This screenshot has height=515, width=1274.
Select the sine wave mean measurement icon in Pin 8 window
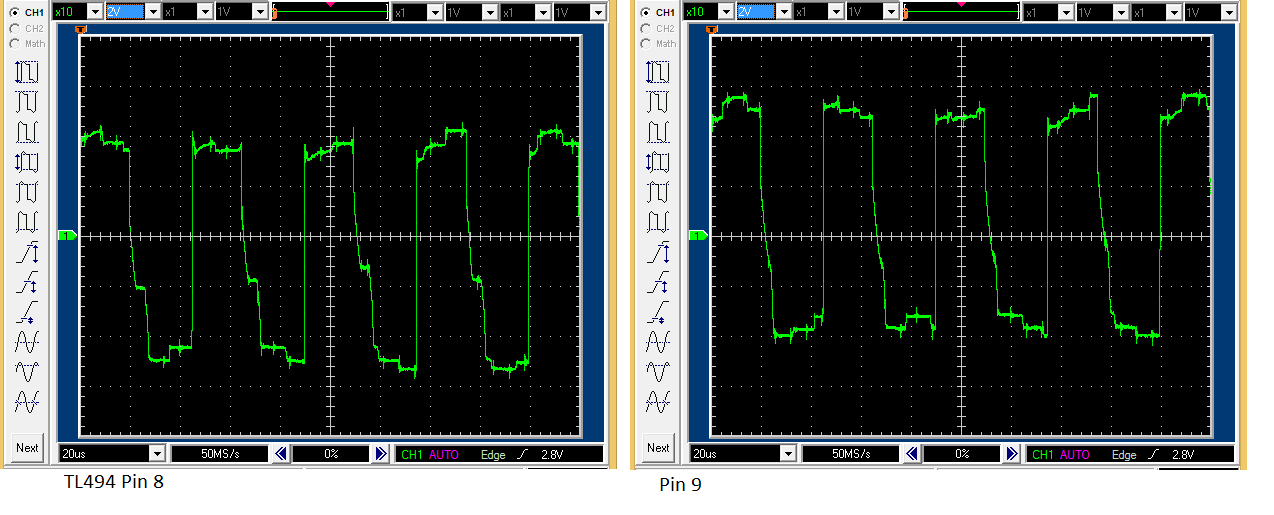tap(27, 342)
